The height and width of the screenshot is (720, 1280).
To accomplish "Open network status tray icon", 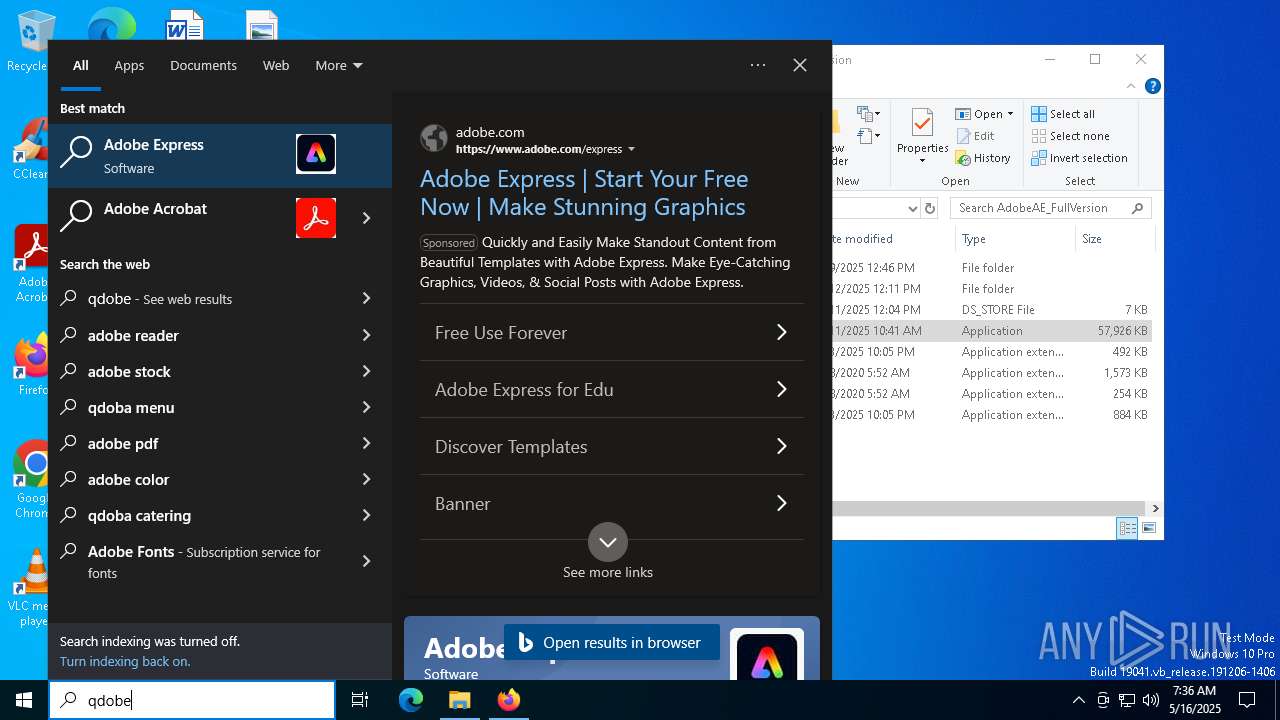I will pyautogui.click(x=1127, y=700).
